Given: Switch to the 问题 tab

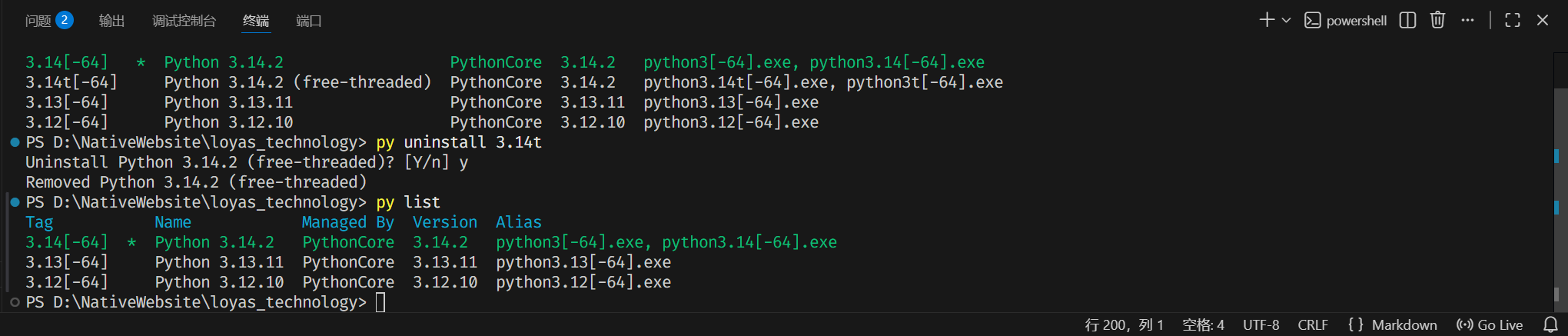Looking at the screenshot, I should pos(38,21).
